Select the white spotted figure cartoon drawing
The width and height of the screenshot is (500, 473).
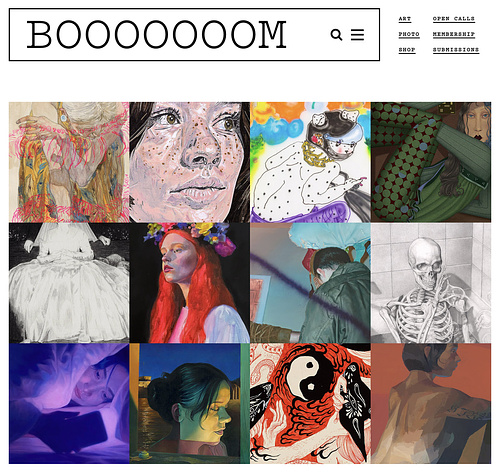310,162
